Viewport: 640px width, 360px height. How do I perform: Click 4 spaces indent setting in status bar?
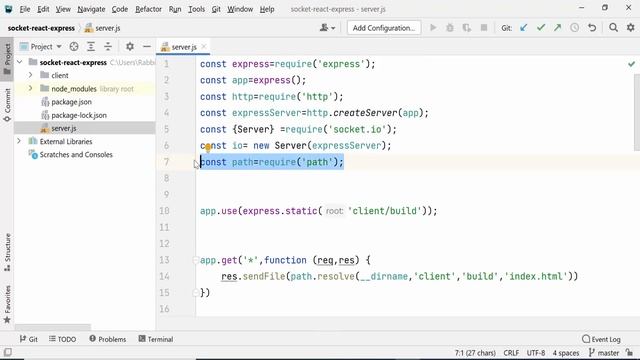[x=566, y=353]
